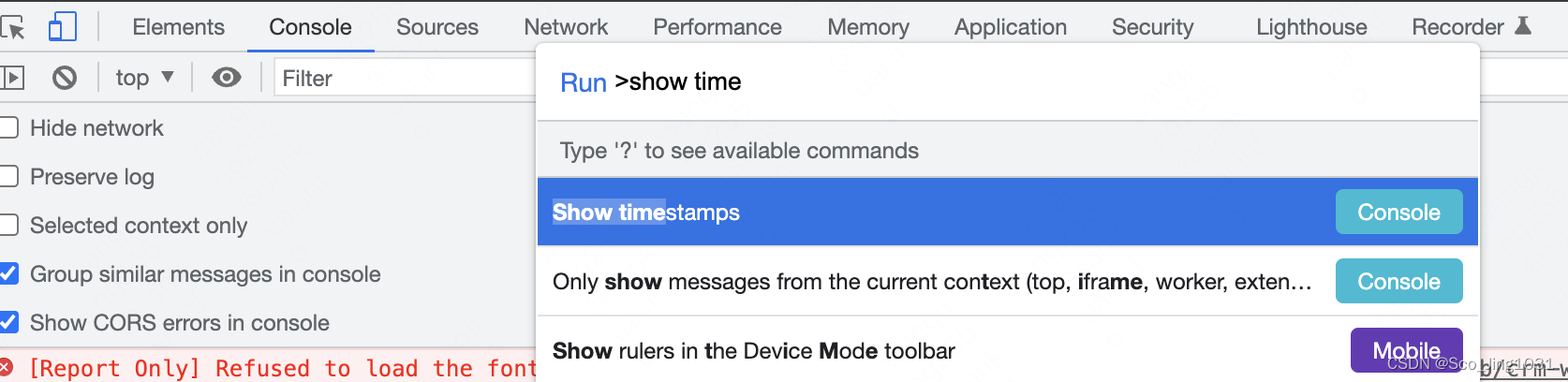This screenshot has height=382, width=1568.
Task: Open the Network tab
Action: click(566, 27)
